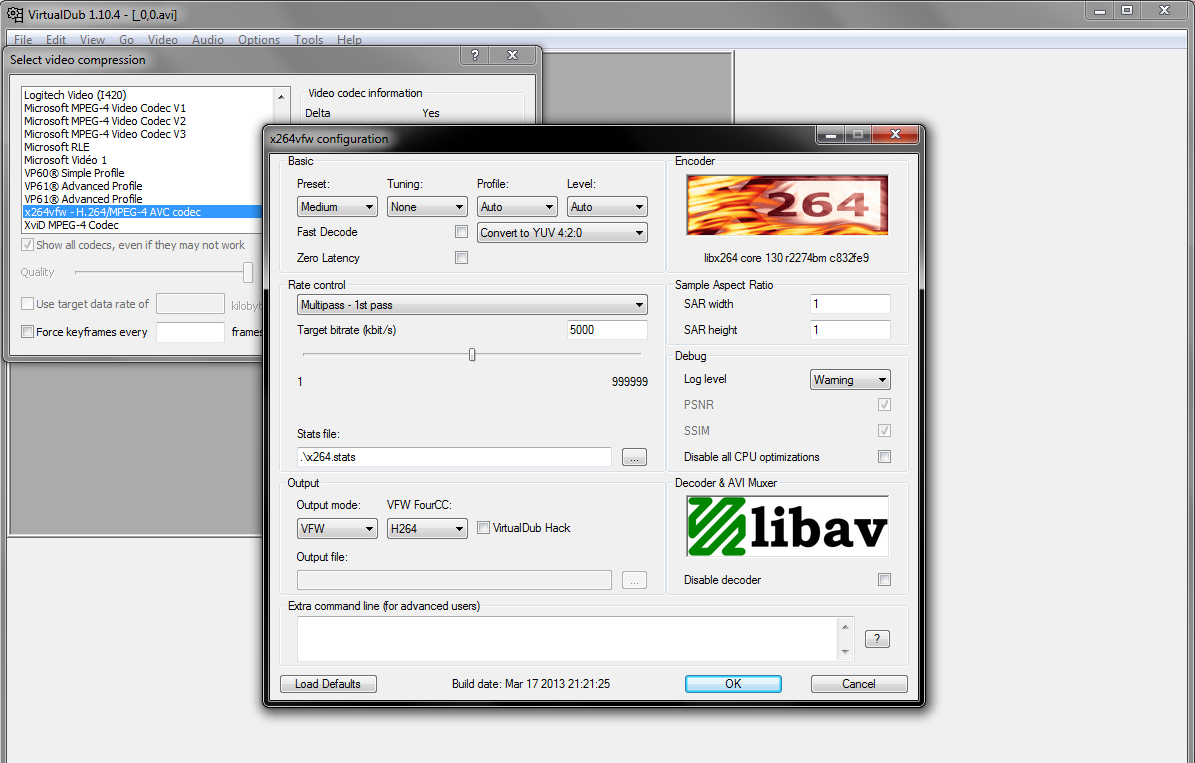This screenshot has width=1195, height=763.
Task: Click the Cancel button in x264vfw dialog
Action: point(859,684)
